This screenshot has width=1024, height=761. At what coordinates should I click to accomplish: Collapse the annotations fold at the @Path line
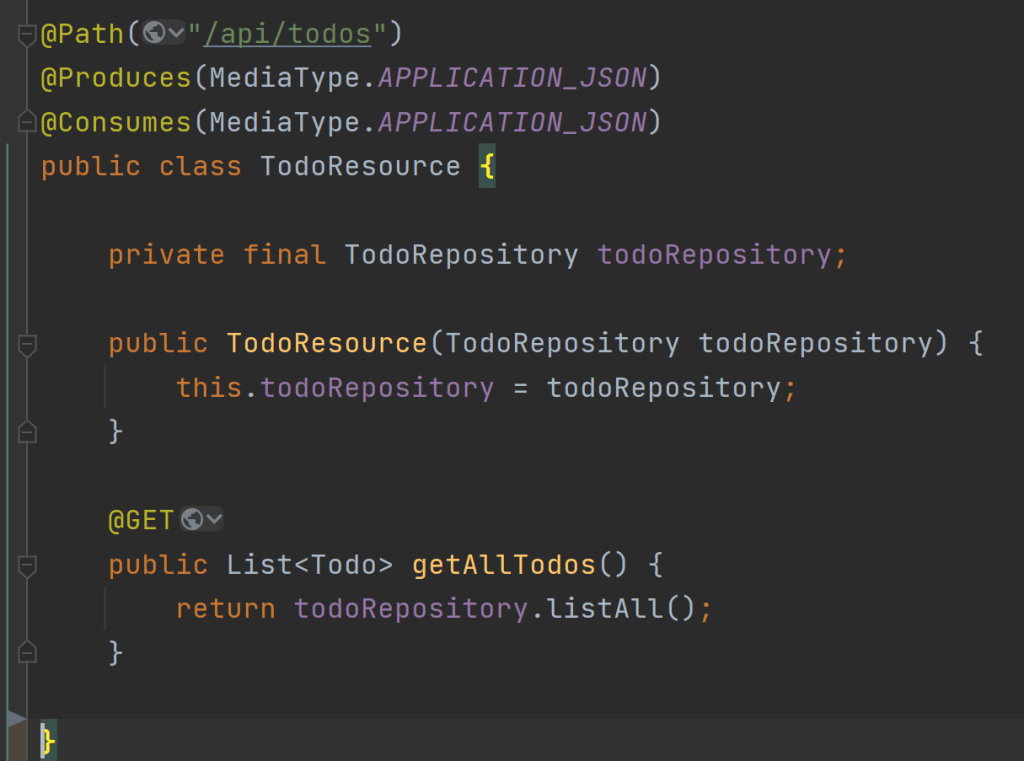coord(27,35)
